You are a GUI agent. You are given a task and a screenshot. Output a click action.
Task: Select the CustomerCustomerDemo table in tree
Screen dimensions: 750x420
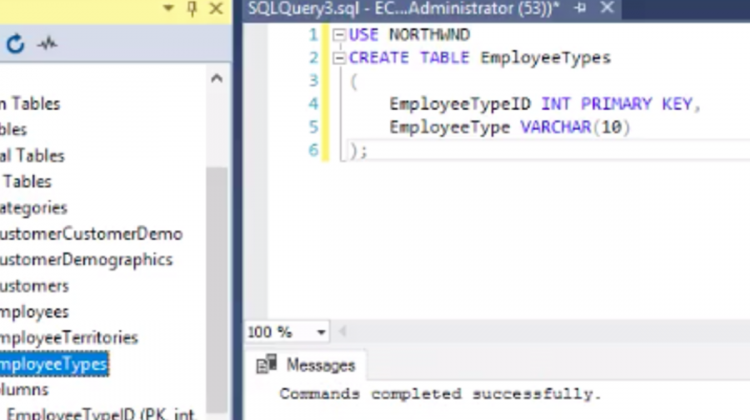90,234
